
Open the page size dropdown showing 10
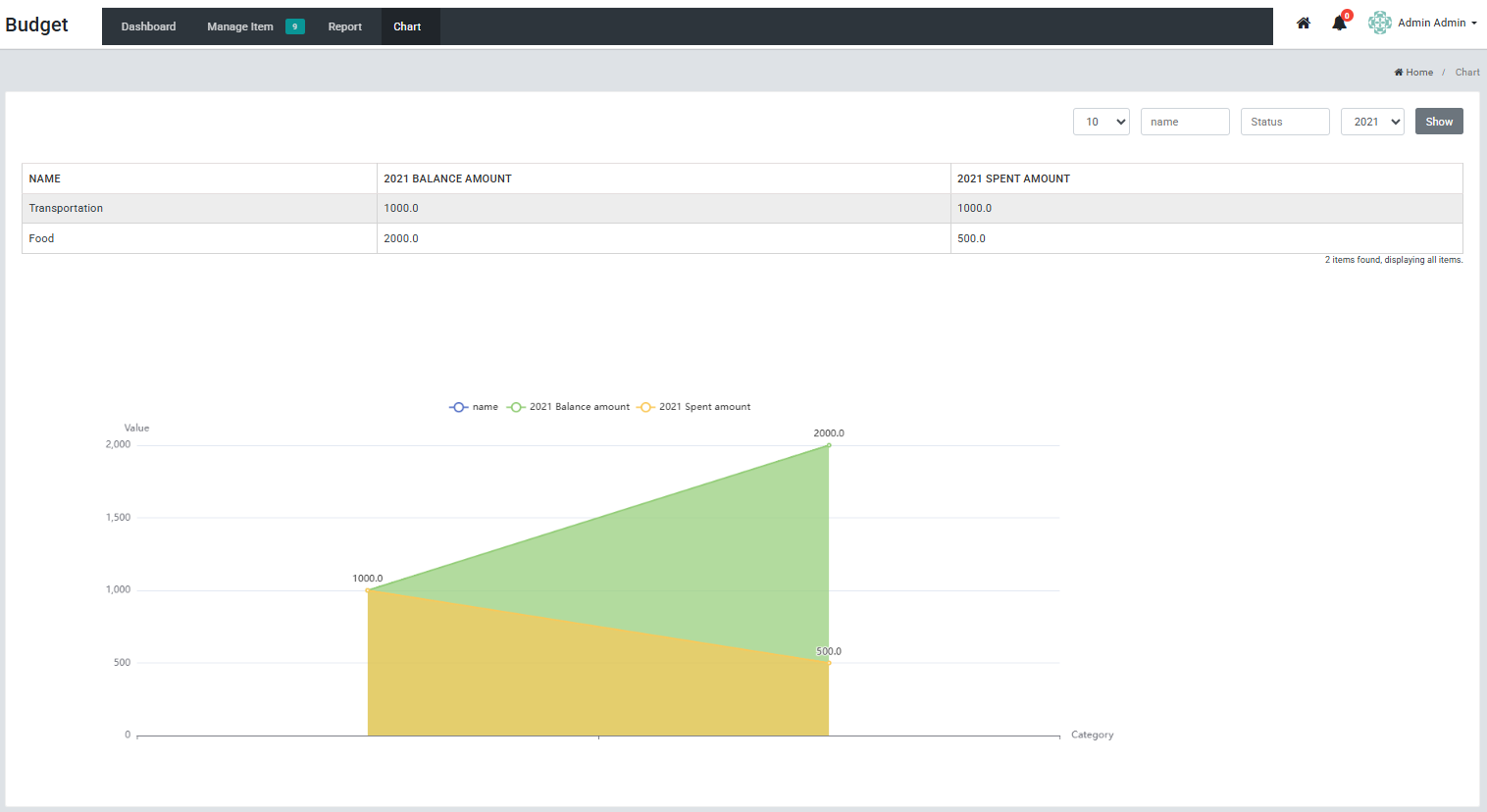click(x=1102, y=122)
